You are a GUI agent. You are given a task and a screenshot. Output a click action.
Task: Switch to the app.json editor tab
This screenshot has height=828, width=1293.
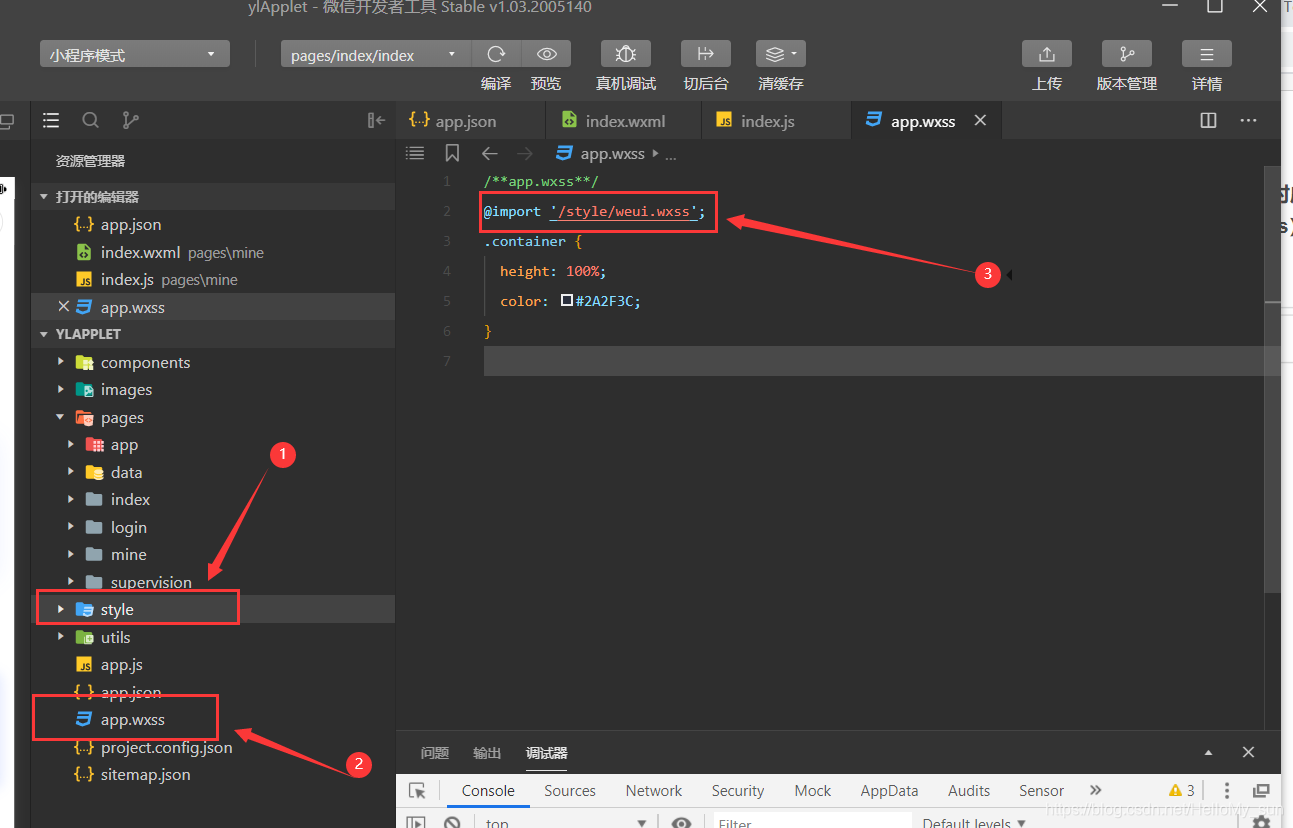[x=470, y=120]
